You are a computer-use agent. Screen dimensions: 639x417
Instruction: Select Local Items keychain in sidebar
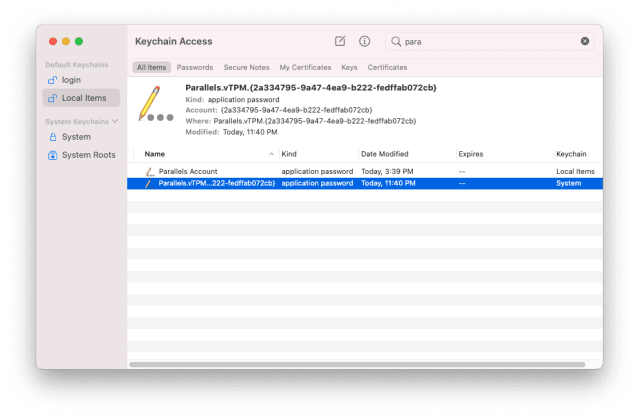(x=82, y=97)
